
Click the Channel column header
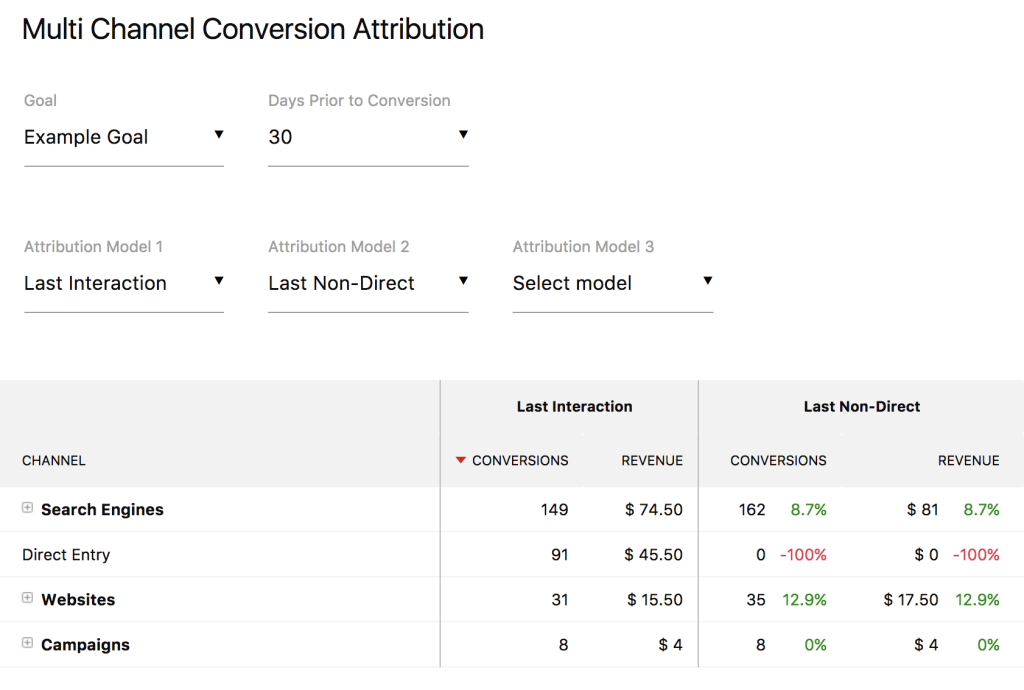pos(52,461)
